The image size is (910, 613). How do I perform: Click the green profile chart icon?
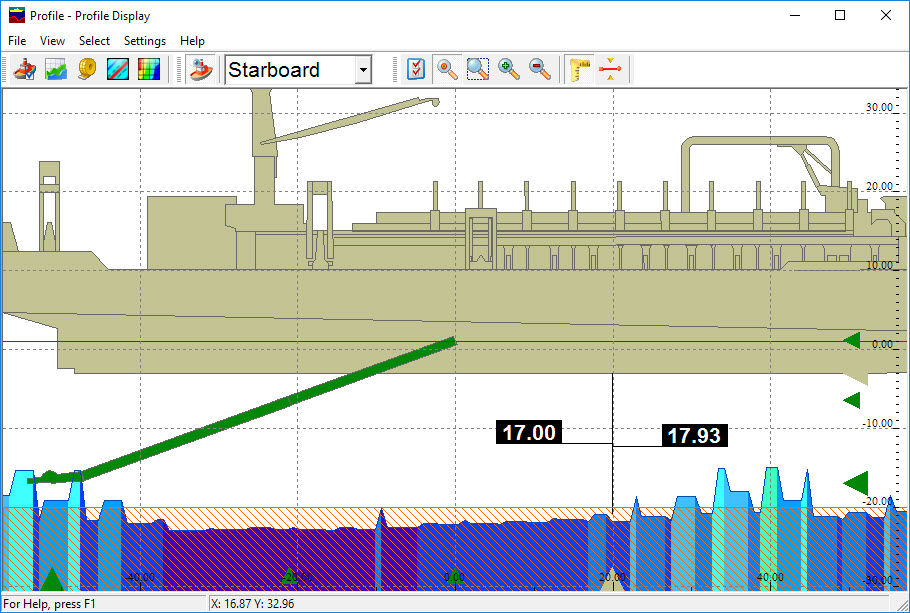56,70
